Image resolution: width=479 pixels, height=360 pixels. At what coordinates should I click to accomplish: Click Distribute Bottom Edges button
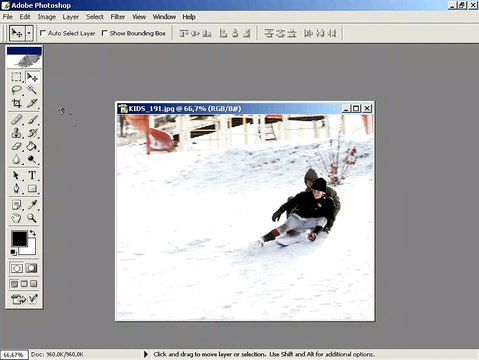click(x=292, y=33)
